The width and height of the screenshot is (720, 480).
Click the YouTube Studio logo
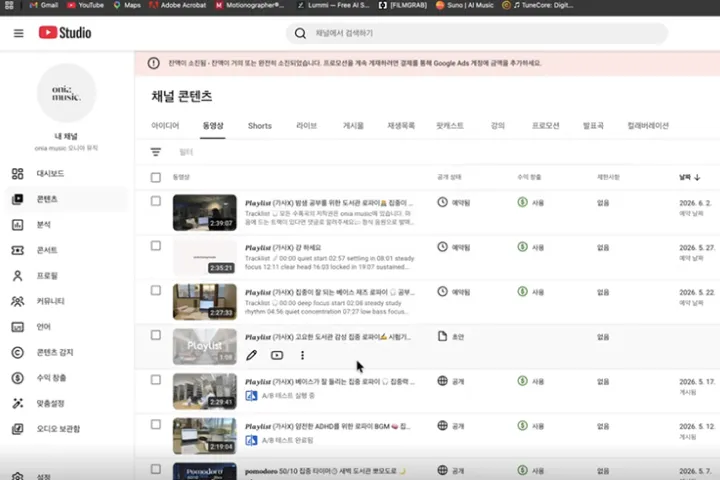pos(65,33)
